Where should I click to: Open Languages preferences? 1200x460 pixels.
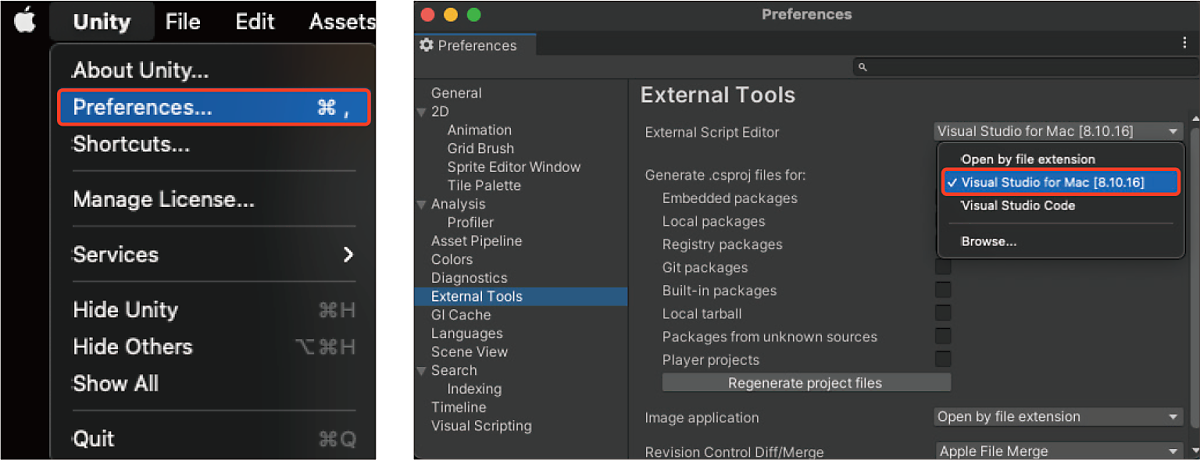point(467,333)
